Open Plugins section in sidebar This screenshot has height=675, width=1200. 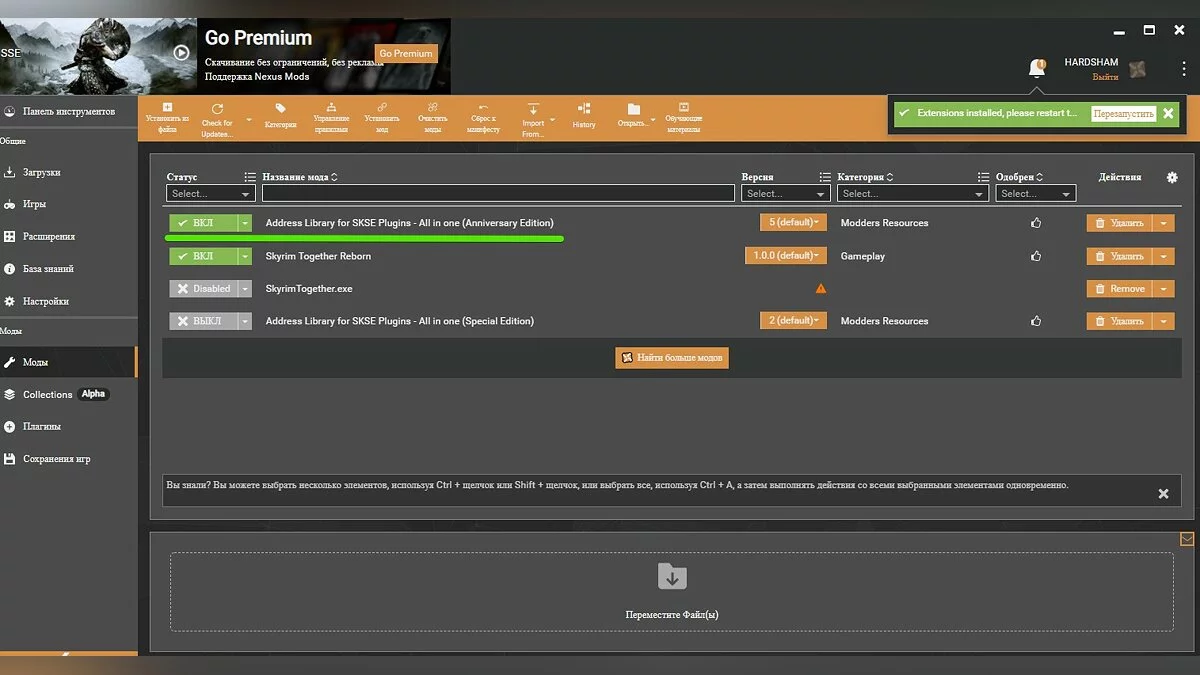tap(42, 426)
